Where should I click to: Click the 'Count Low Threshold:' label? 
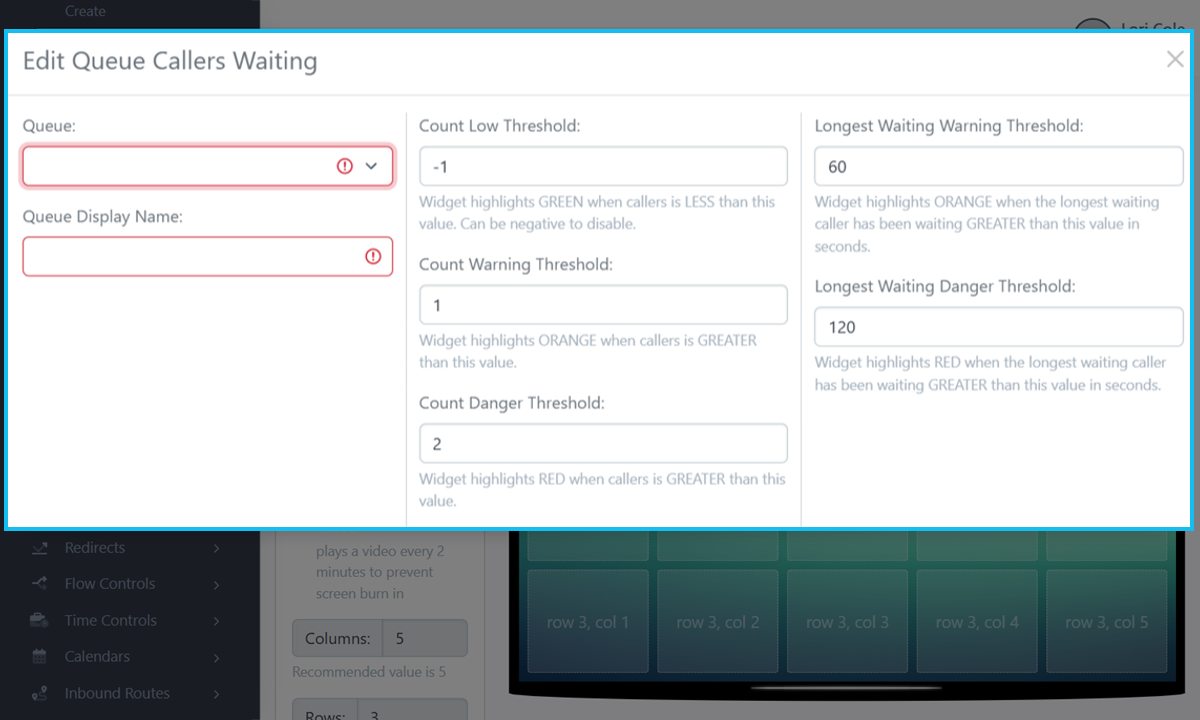(500, 126)
